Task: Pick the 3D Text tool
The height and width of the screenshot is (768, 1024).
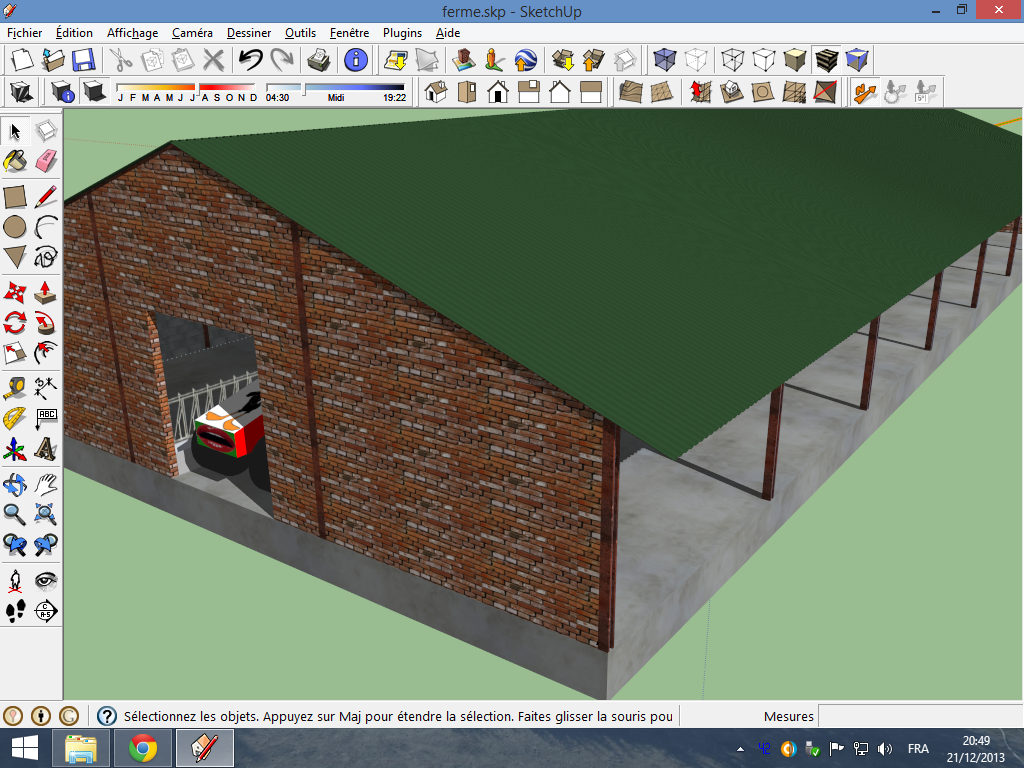Action: point(46,449)
